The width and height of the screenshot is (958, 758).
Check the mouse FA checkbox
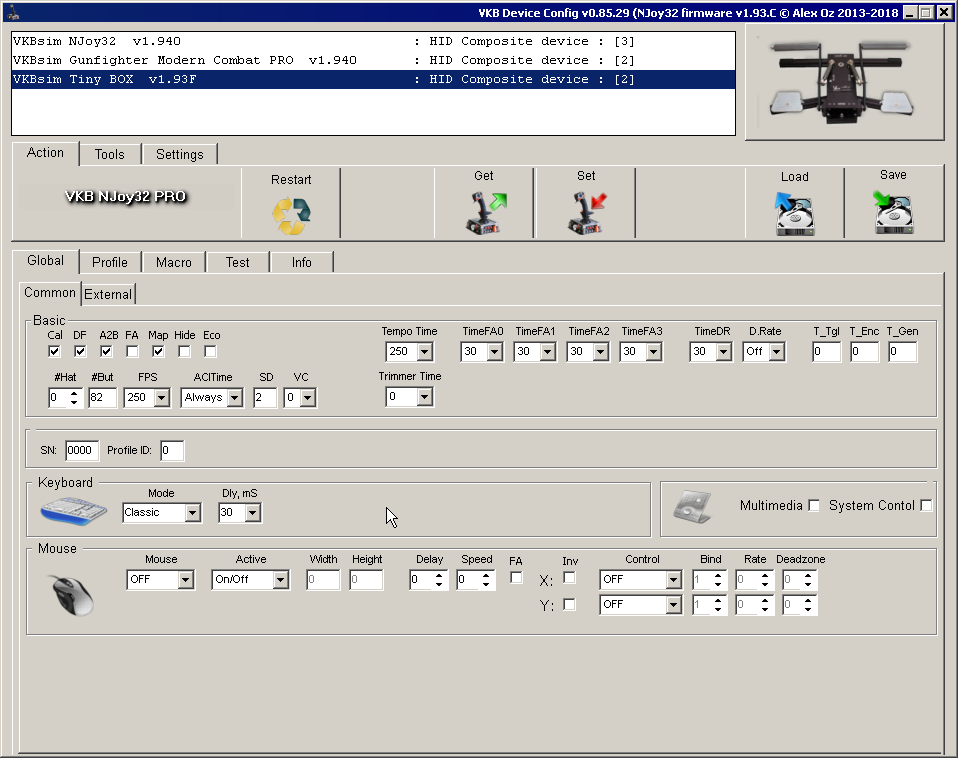coord(516,578)
